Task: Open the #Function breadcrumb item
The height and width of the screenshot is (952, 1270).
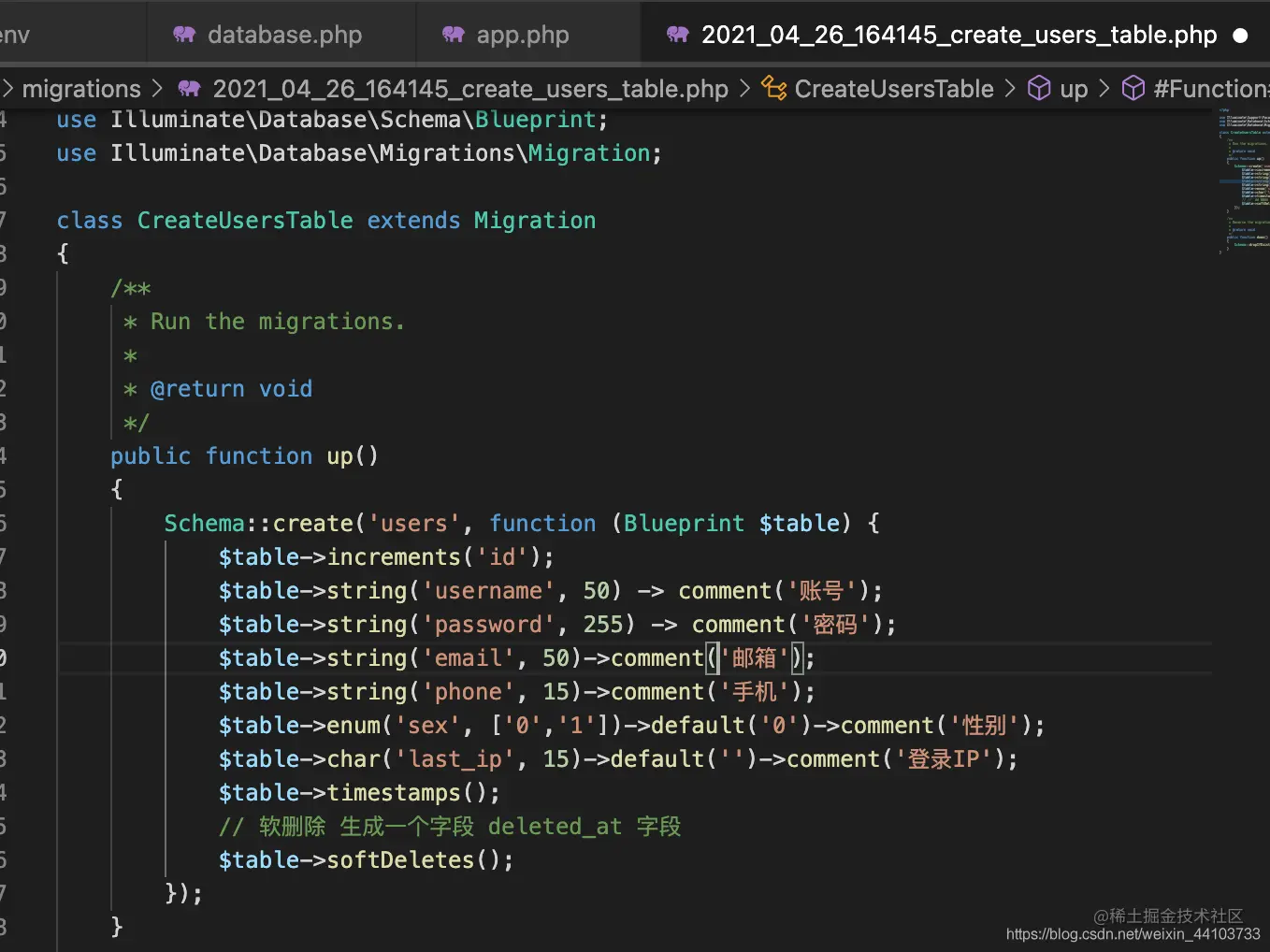Action: click(1211, 89)
